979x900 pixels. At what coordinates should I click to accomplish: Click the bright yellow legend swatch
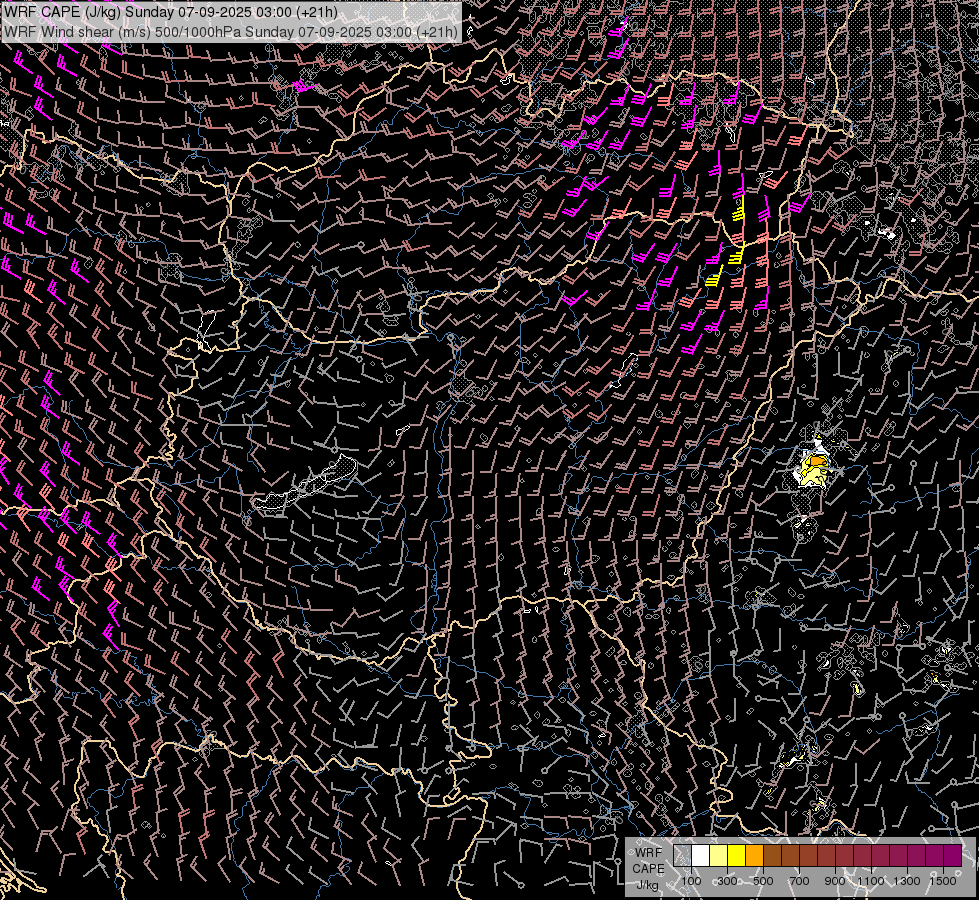pyautogui.click(x=737, y=856)
